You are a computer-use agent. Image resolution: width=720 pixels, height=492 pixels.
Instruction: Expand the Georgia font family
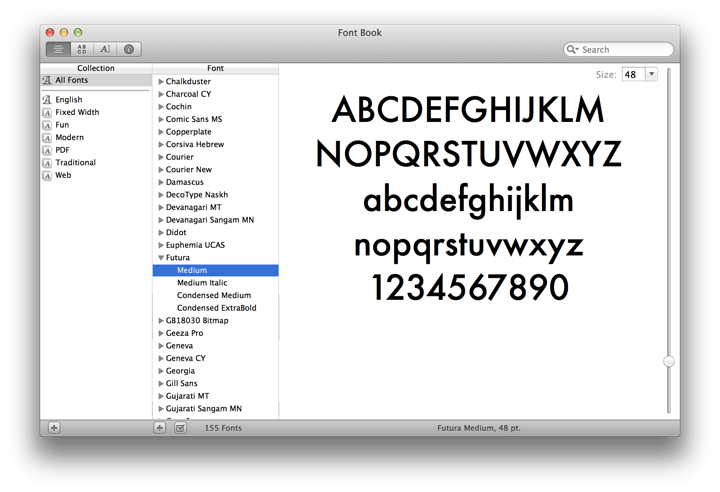pos(161,371)
